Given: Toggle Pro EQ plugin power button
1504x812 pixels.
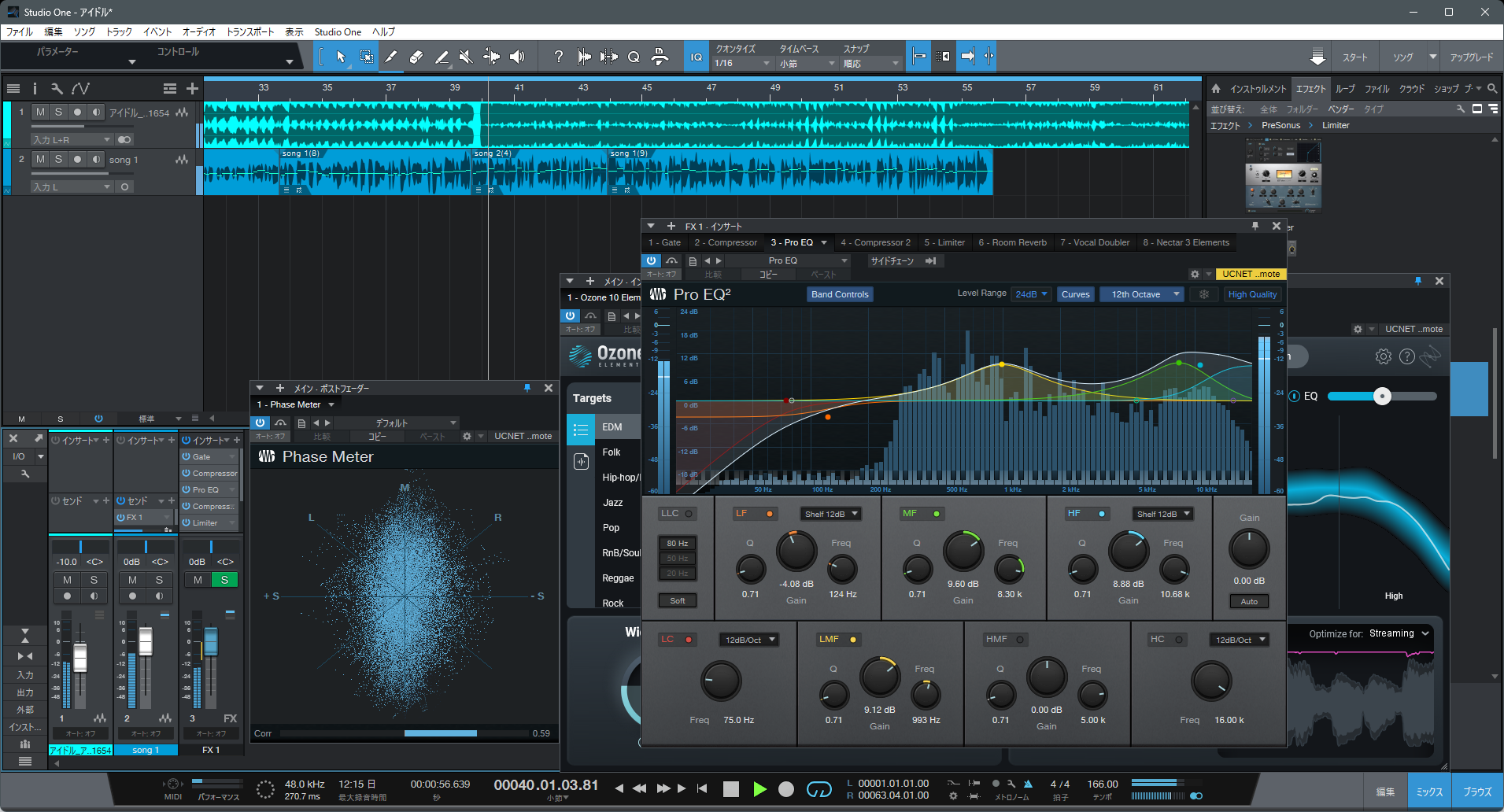Looking at the screenshot, I should pyautogui.click(x=652, y=260).
